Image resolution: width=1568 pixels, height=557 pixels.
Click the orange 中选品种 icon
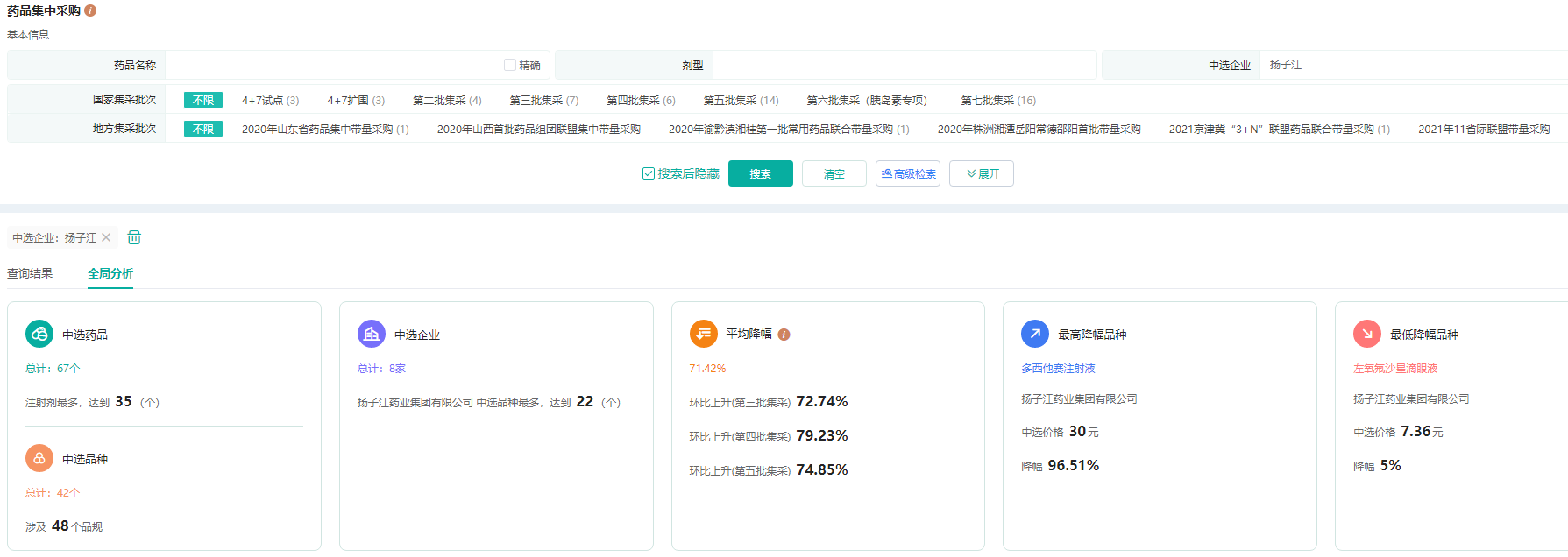(x=39, y=458)
